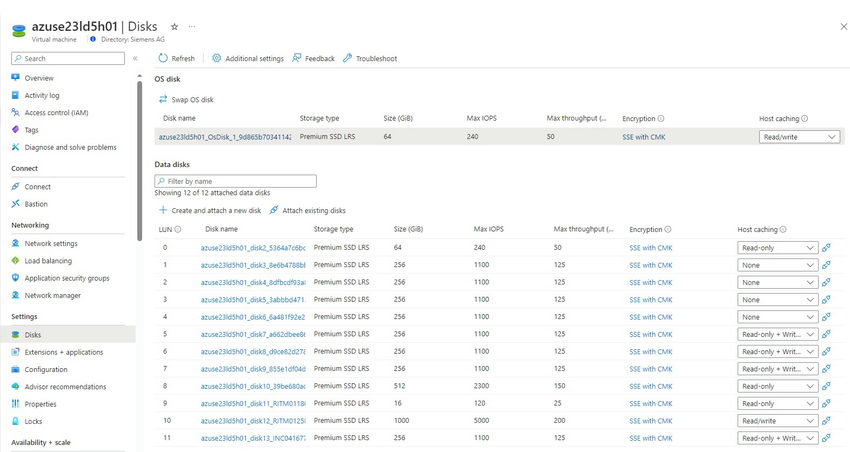850x452 pixels.
Task: Click the Swap OS disk icon
Action: 163,99
